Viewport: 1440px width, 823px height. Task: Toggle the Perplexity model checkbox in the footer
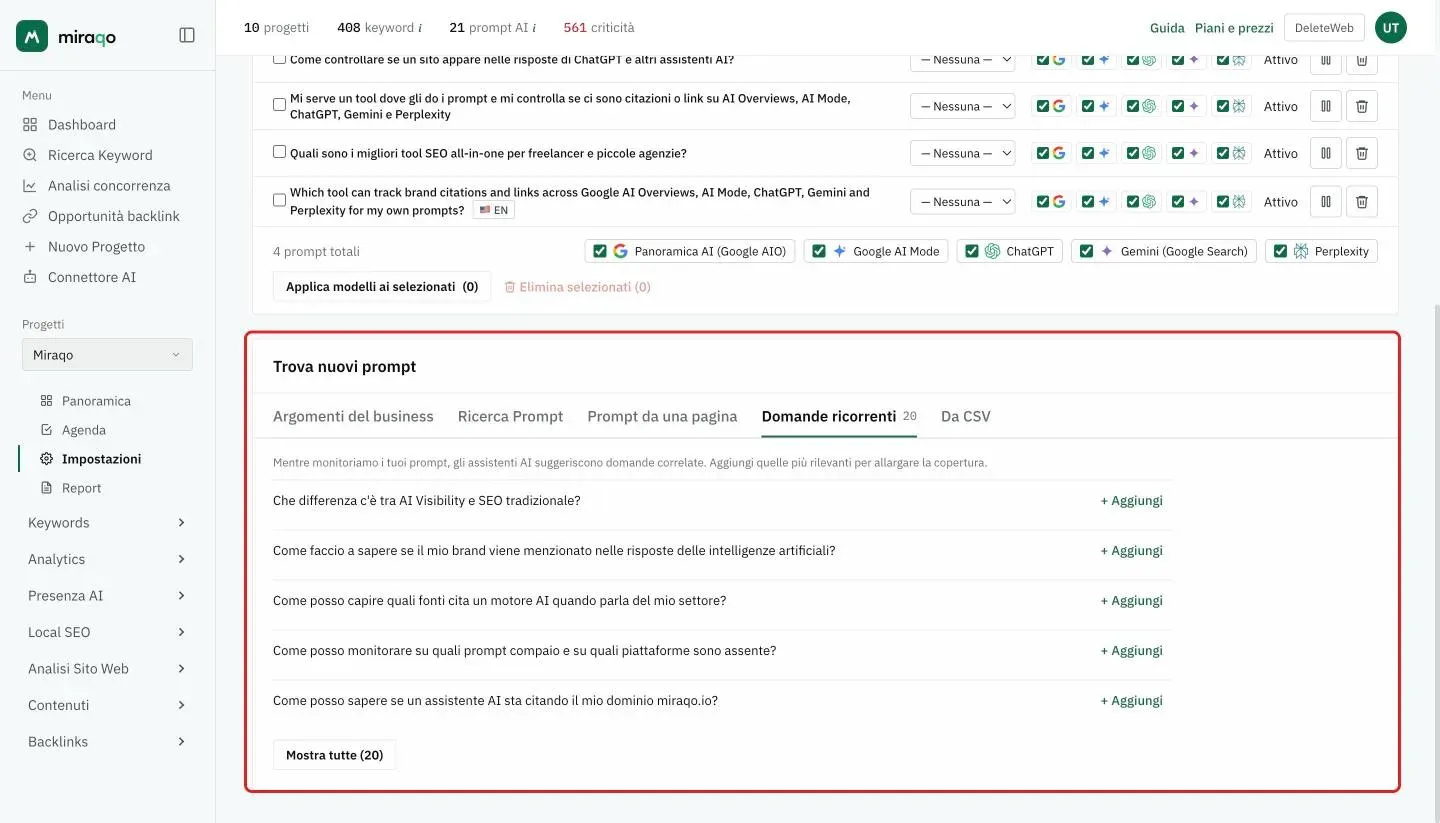coord(1280,251)
